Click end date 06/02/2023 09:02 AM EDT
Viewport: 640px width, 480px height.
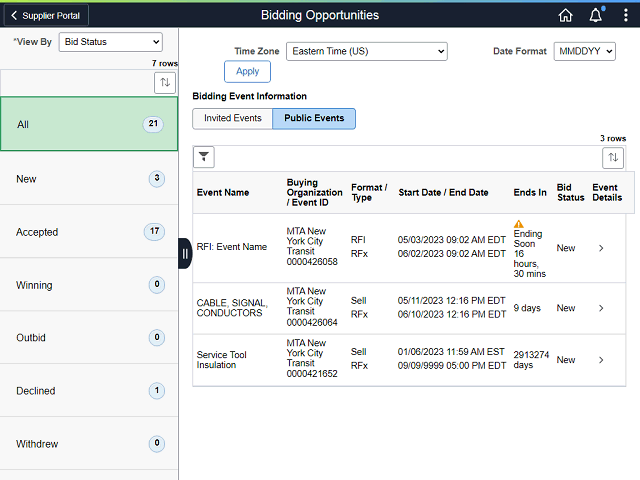coord(451,254)
